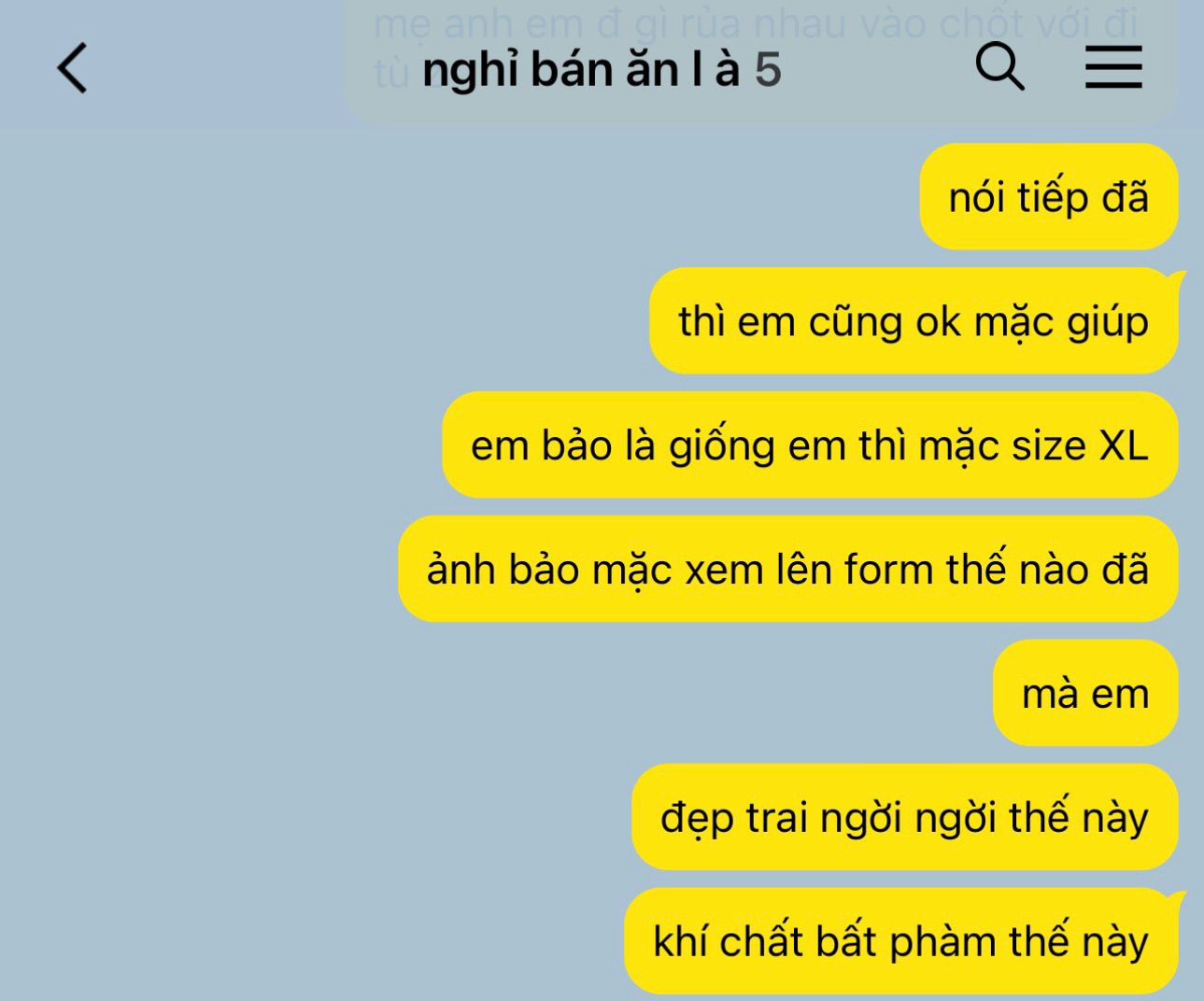
Task: Tap the chat title 'nghỉ bán ăn l à'
Action: (581, 70)
